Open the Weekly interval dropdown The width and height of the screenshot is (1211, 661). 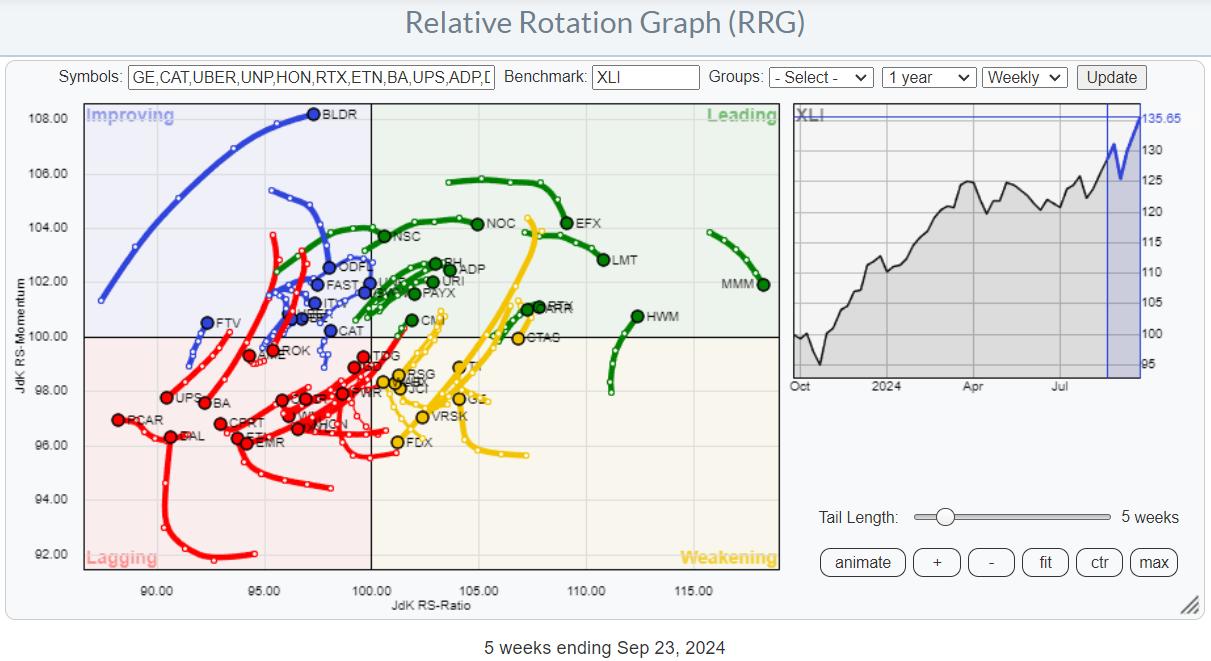pyautogui.click(x=1025, y=78)
